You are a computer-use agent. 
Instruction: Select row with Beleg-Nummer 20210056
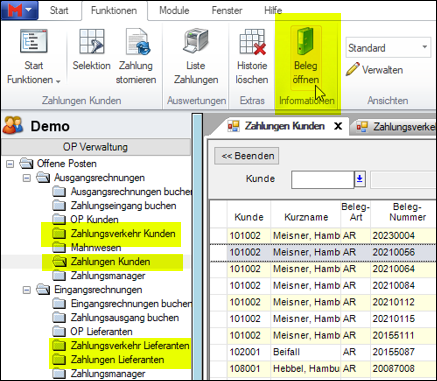click(x=323, y=253)
